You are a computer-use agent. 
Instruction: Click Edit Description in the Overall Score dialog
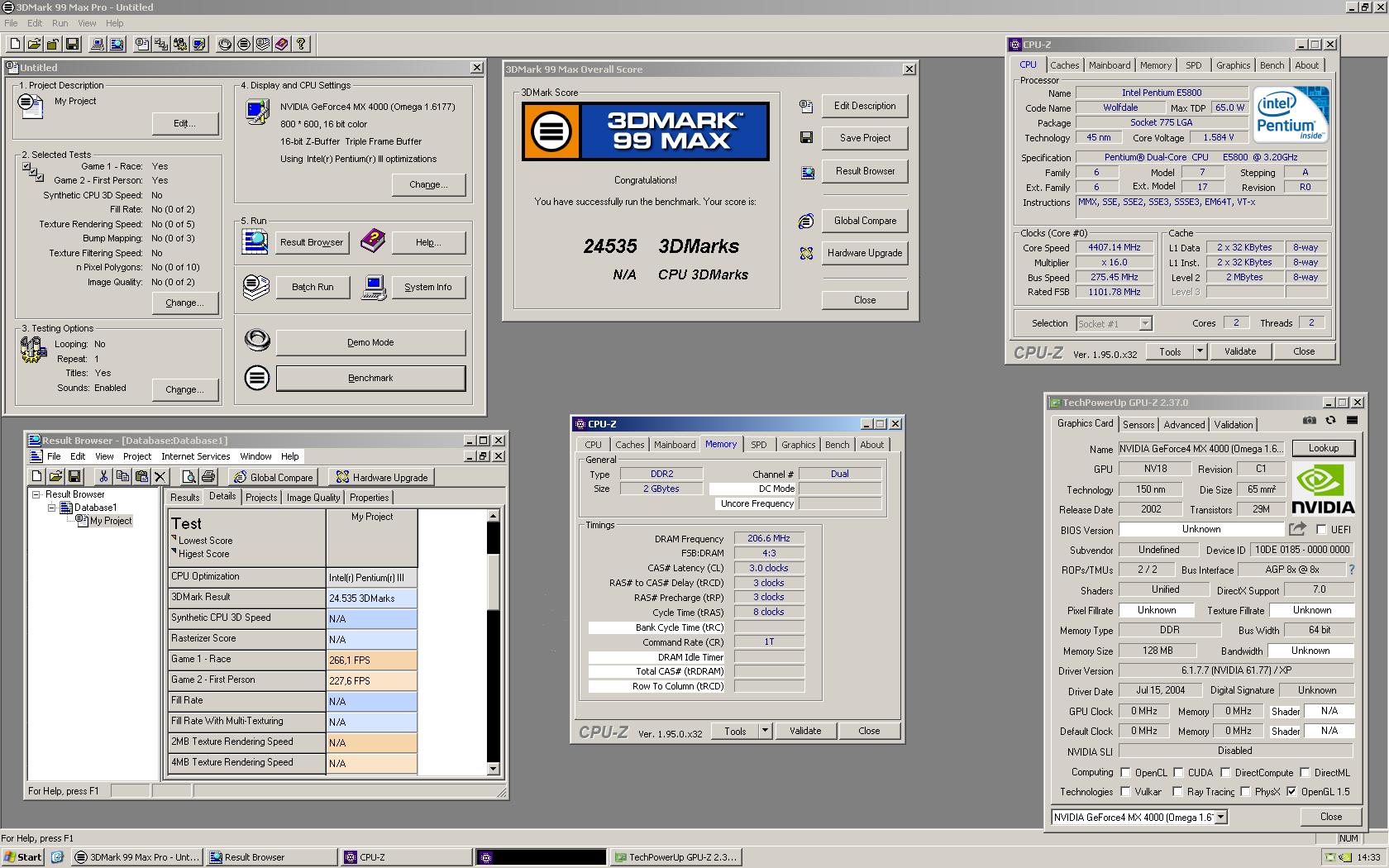[x=865, y=106]
